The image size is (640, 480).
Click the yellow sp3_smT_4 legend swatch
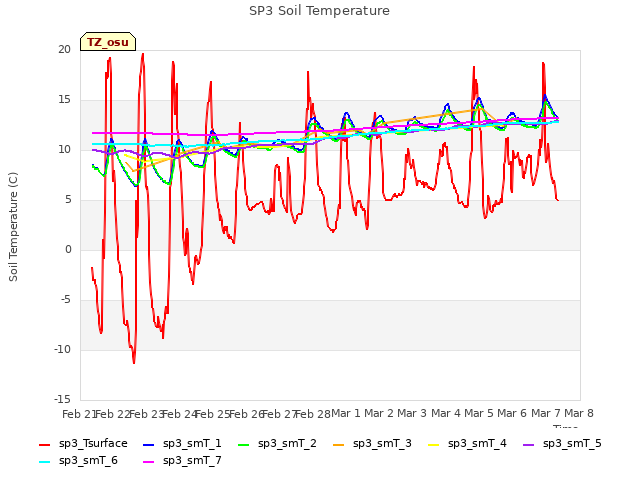433,444
